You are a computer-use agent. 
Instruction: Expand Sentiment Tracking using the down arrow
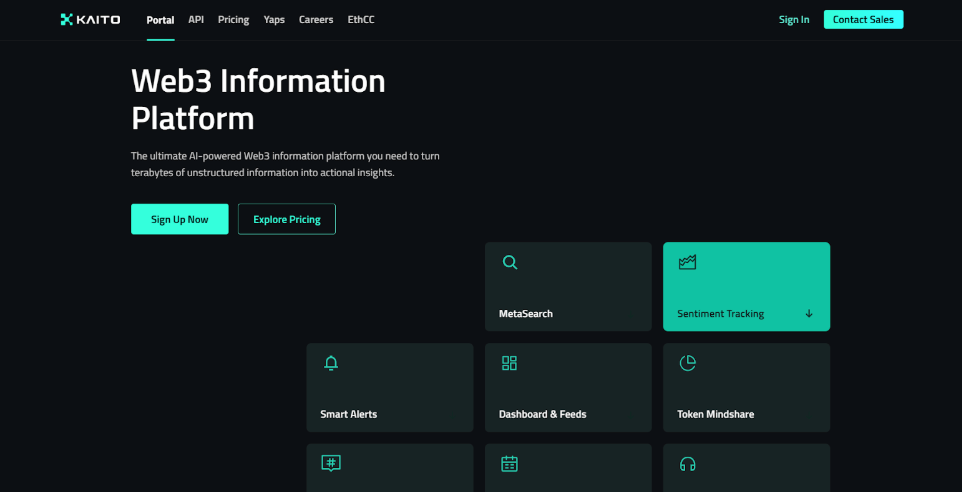(x=809, y=314)
